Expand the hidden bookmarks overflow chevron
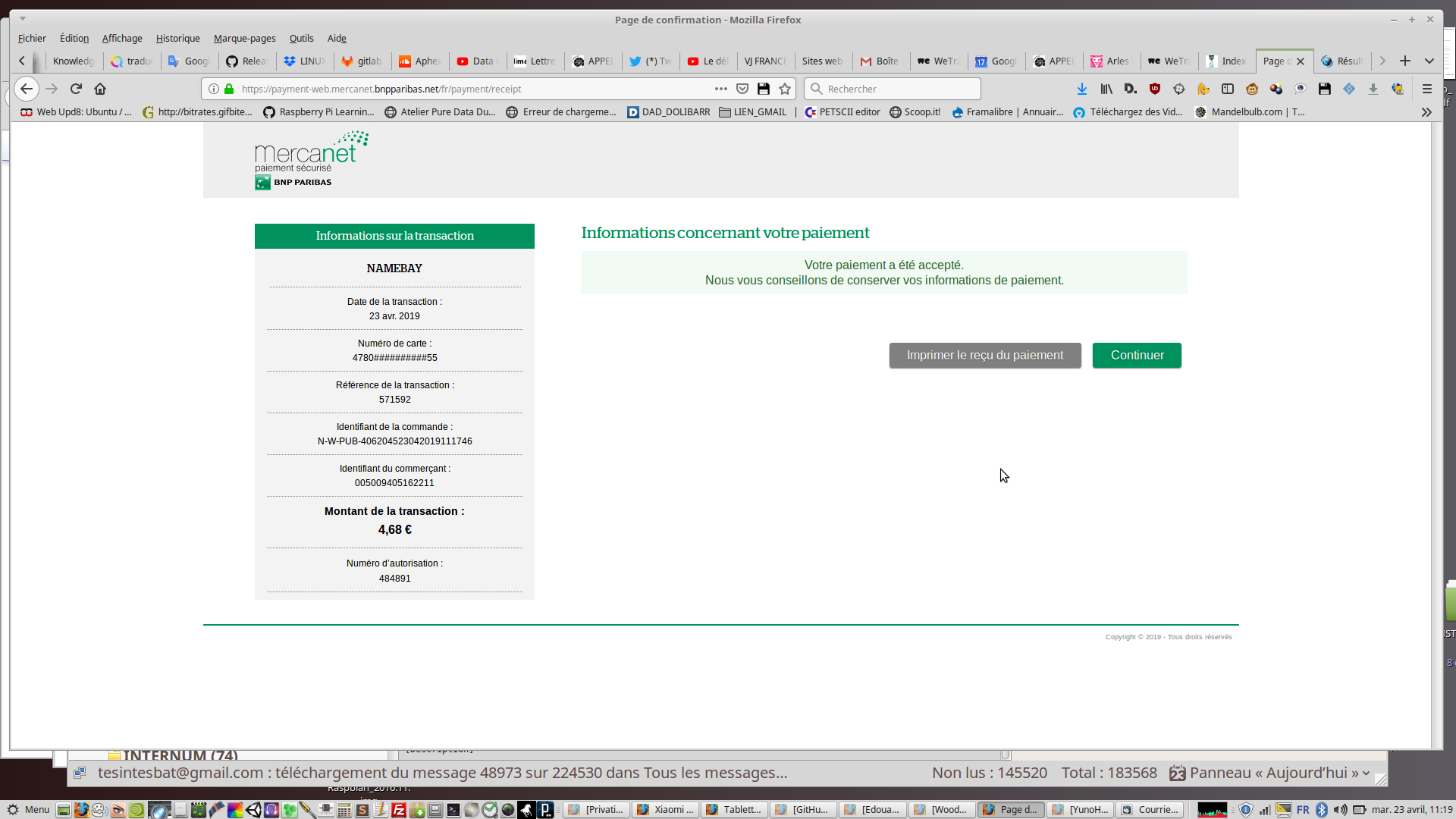 [1426, 112]
